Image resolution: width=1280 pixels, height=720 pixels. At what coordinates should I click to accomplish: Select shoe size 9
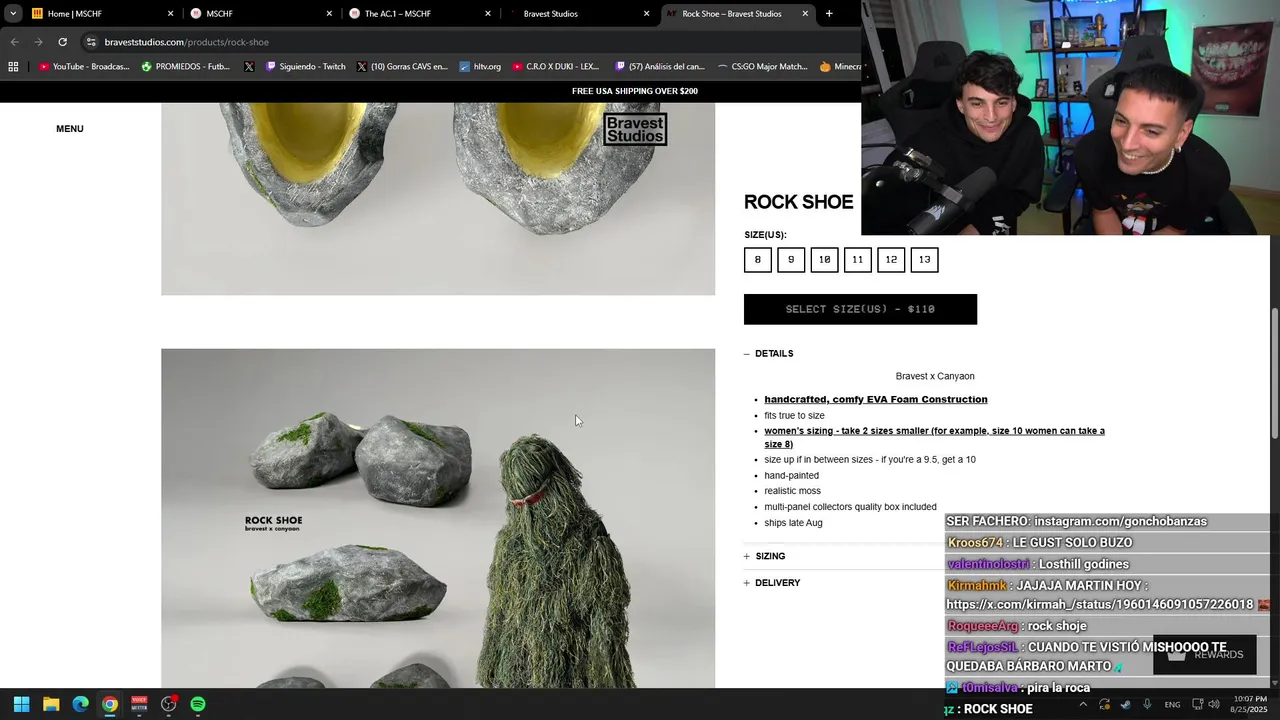pos(791,260)
